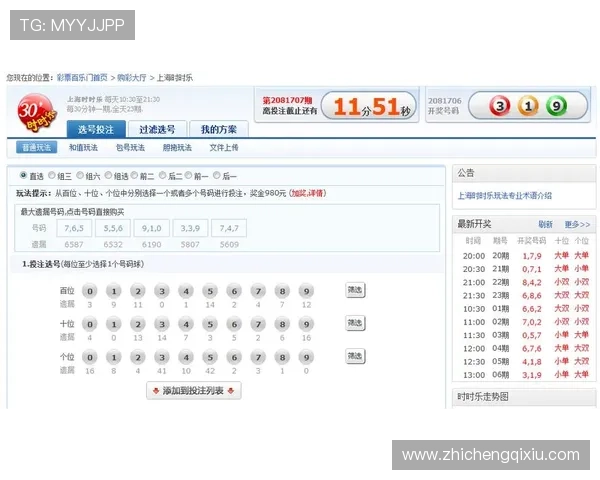
Task: Pick ball 6 in 个位 row
Action: click(x=234, y=358)
